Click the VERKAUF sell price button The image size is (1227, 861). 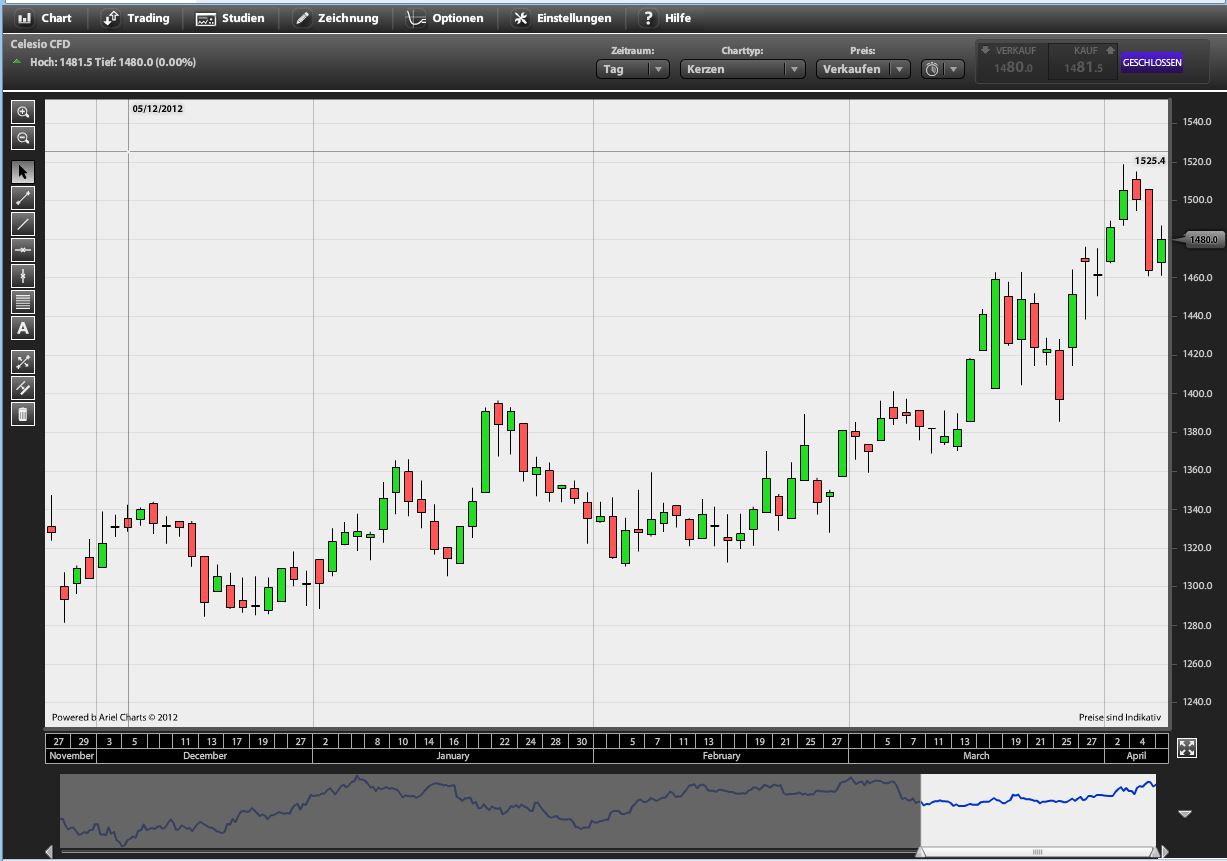(x=1012, y=62)
